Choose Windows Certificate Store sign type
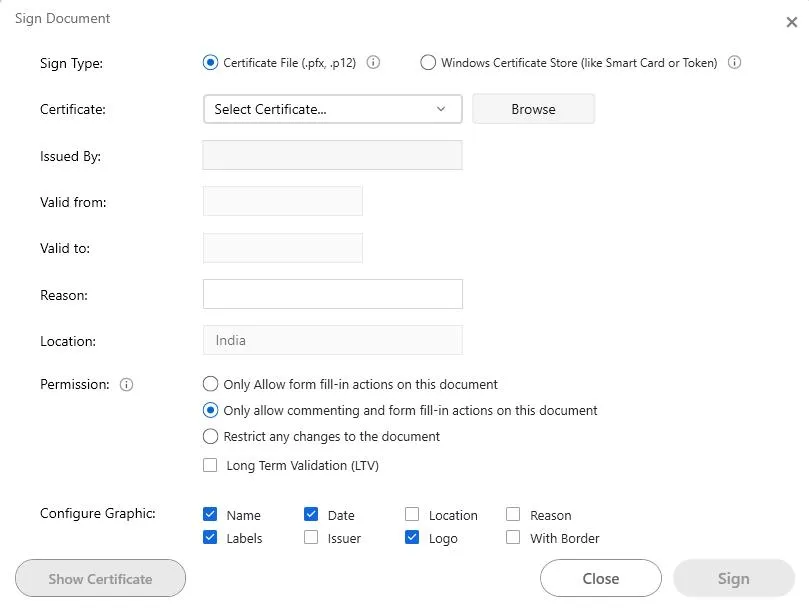Image resolution: width=809 pixels, height=611 pixels. point(428,62)
